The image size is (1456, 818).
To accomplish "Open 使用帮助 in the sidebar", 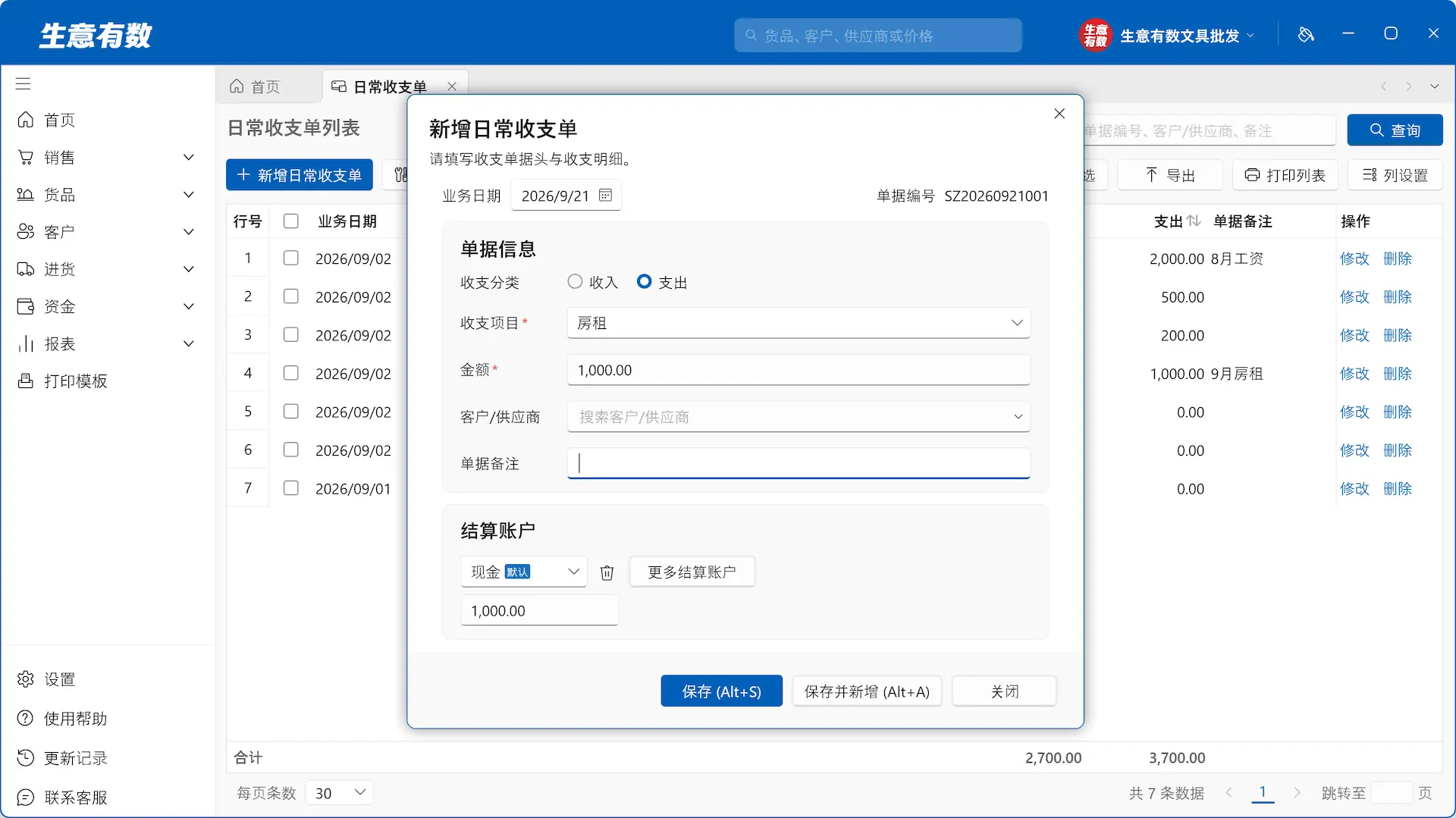I will click(x=62, y=719).
